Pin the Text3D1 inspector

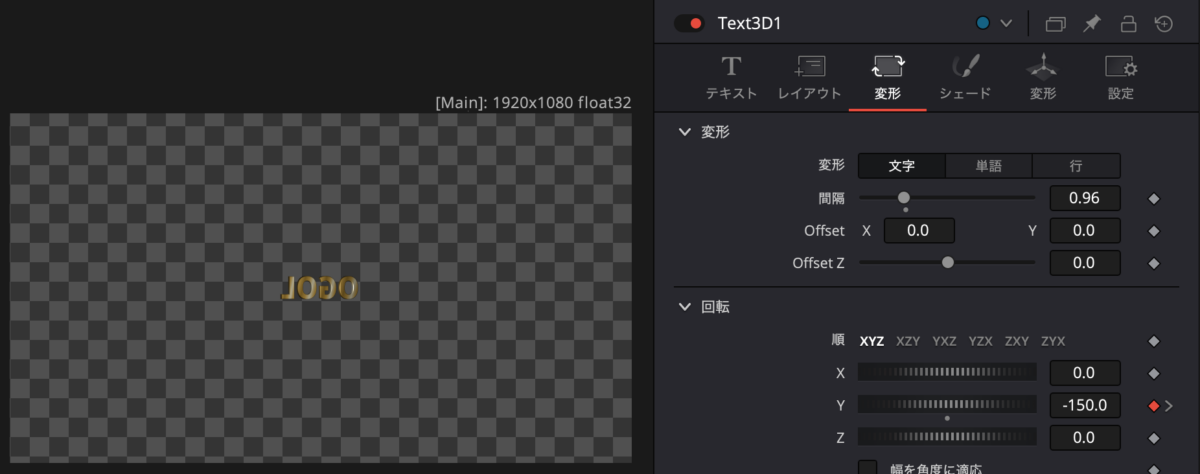(x=1092, y=23)
